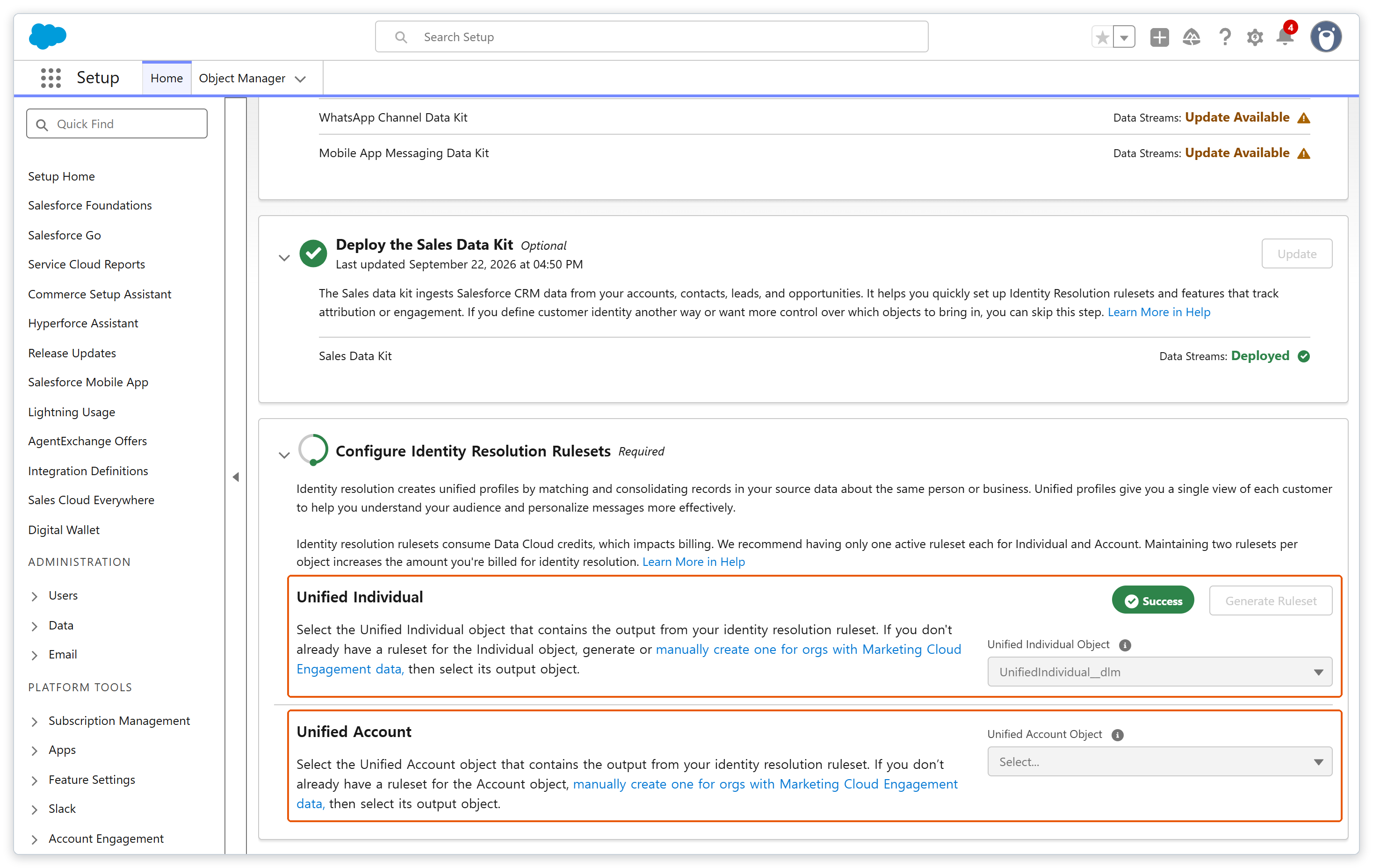Click the Identity Resolution progress ring
The height and width of the screenshot is (868, 1373).
[313, 450]
